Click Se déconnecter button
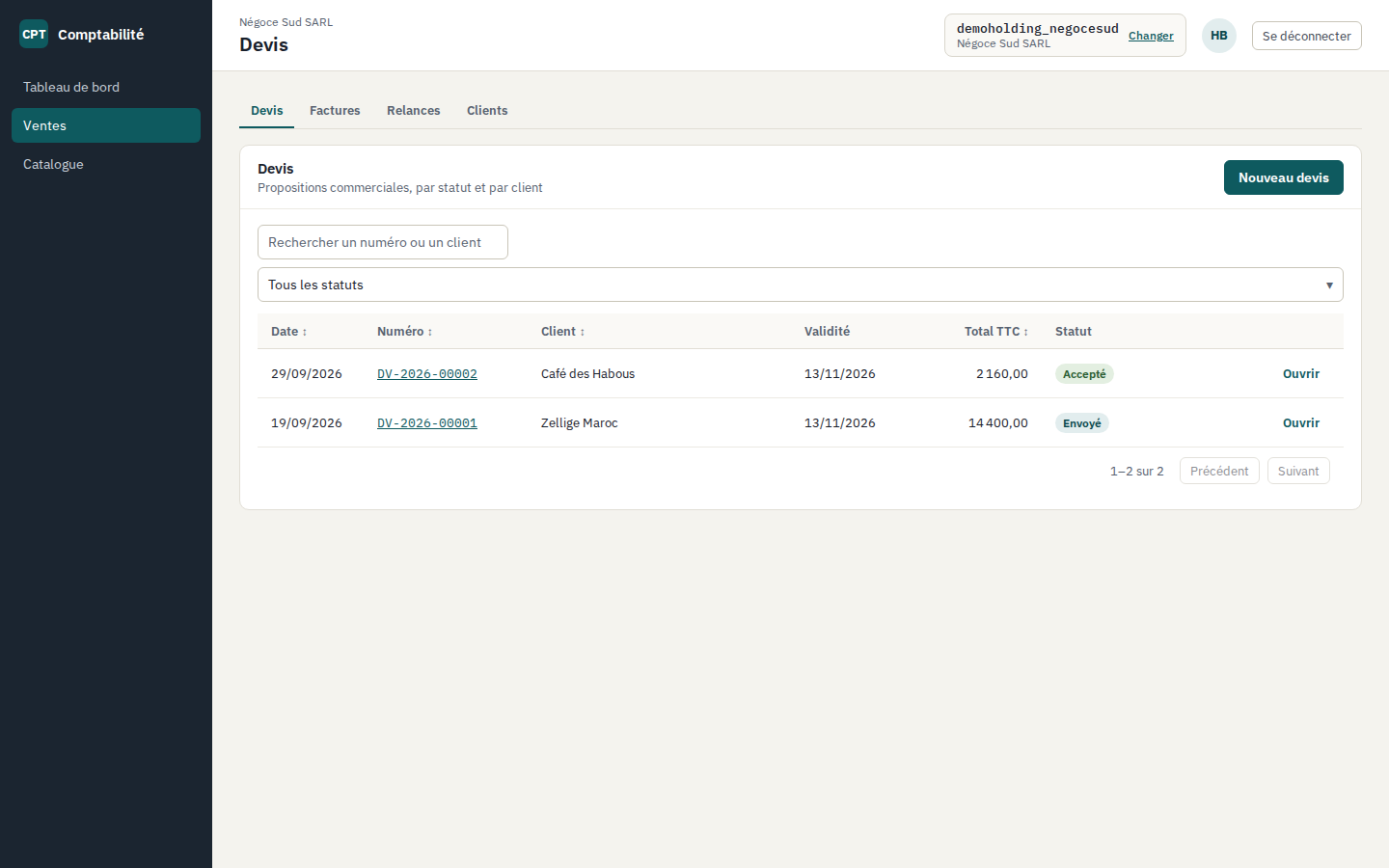Image resolution: width=1389 pixels, height=868 pixels. 1307,36
